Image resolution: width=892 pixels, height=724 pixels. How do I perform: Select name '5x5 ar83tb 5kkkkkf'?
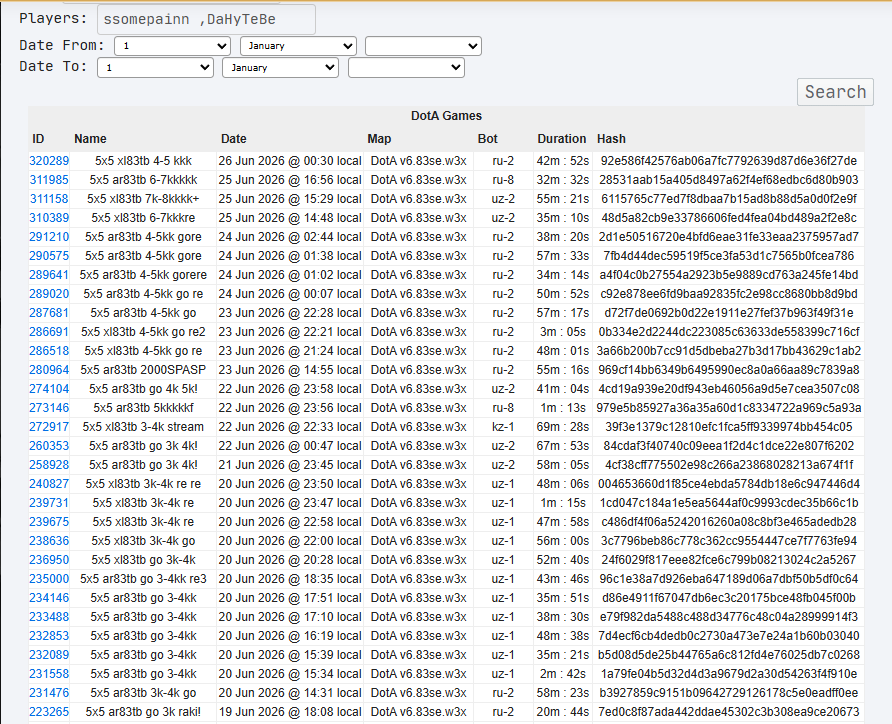(143, 408)
